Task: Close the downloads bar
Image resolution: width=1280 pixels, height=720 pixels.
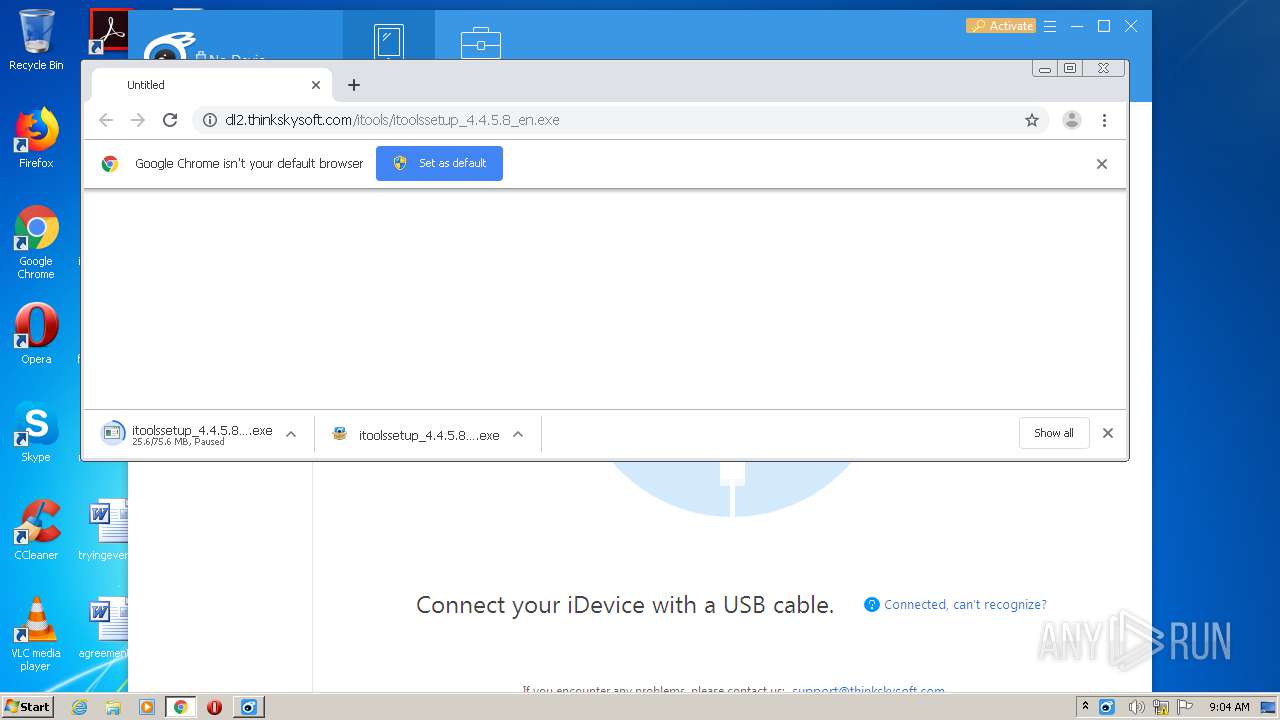Action: click(1108, 433)
